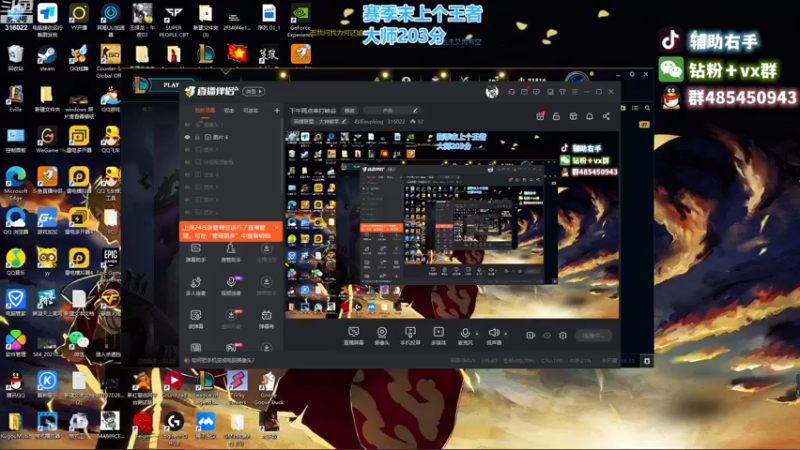Image resolution: width=800 pixels, height=450 pixels.
Task: Dismiss the orange notification banner
Action: click(276, 228)
